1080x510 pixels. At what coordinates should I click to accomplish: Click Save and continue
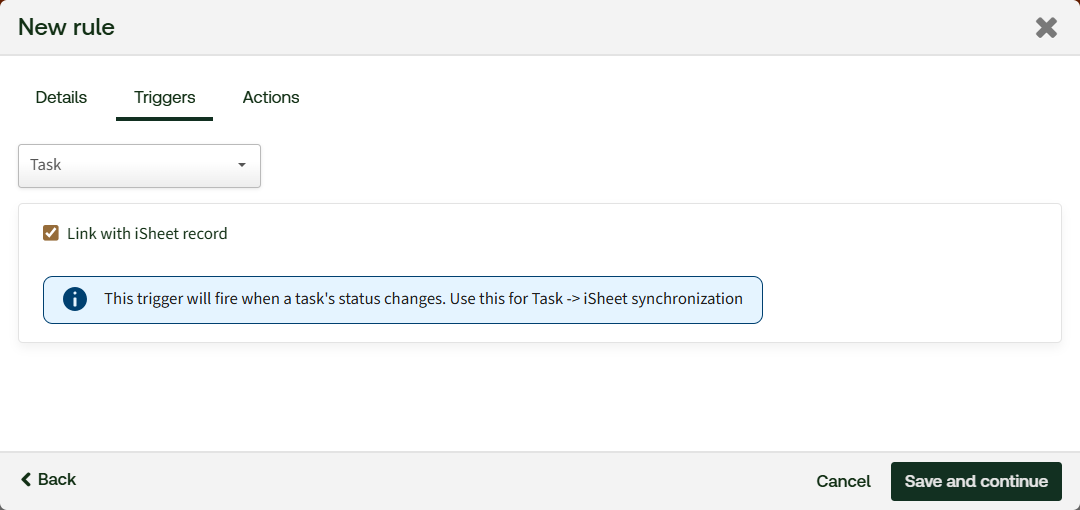[x=975, y=481]
